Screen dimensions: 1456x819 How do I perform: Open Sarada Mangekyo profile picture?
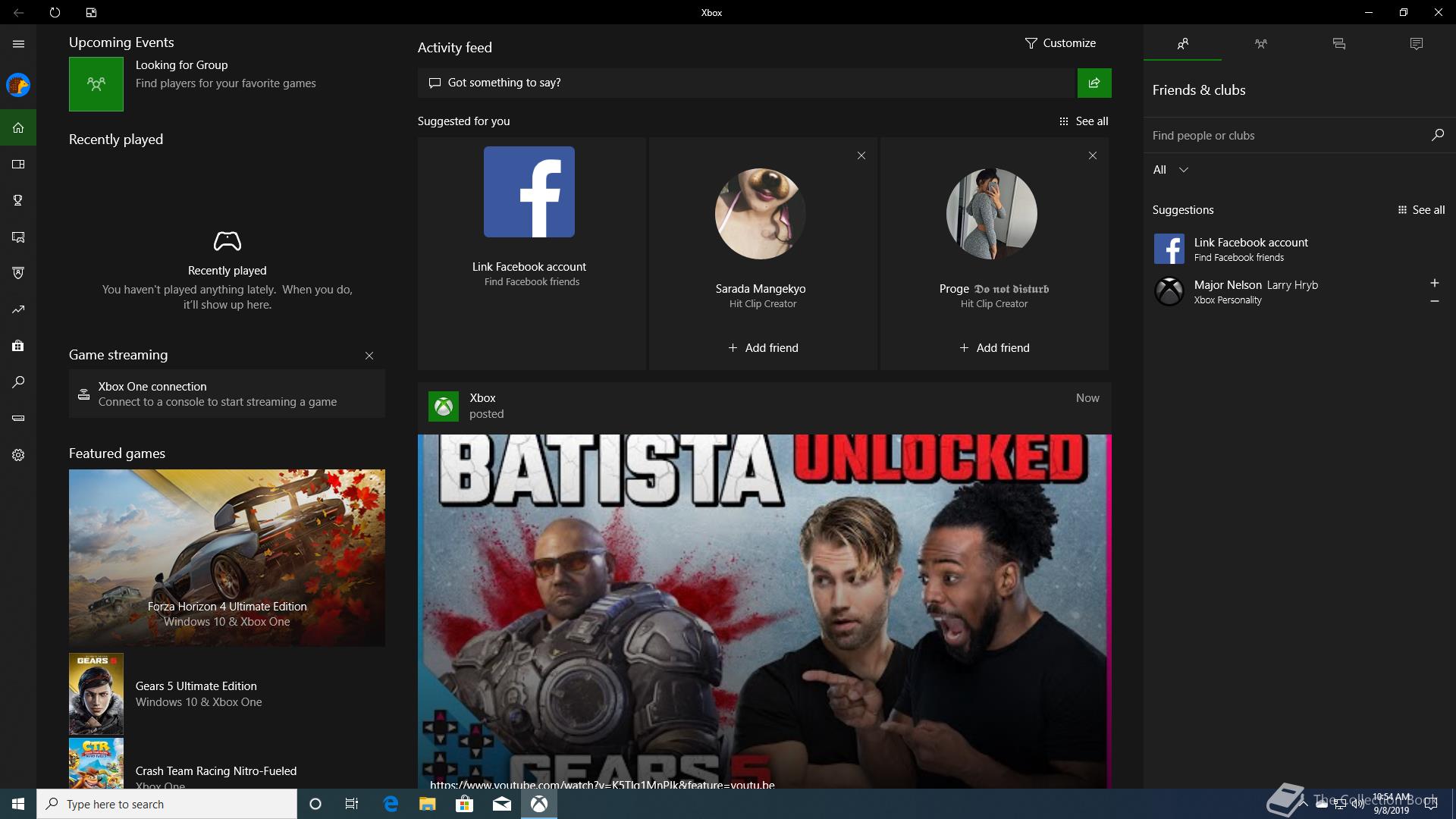click(x=761, y=214)
